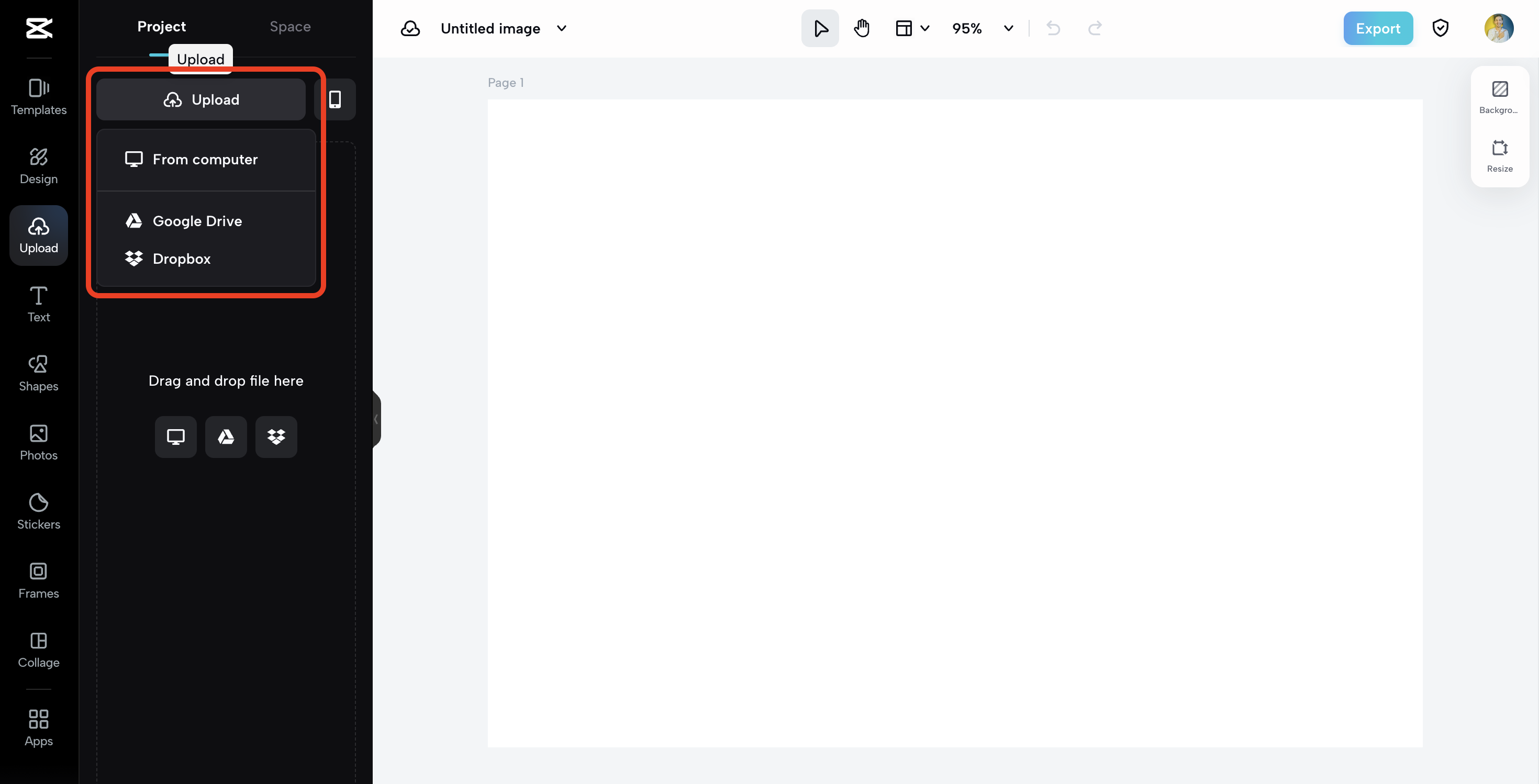Click the Export button
1539x784 pixels.
click(x=1377, y=28)
